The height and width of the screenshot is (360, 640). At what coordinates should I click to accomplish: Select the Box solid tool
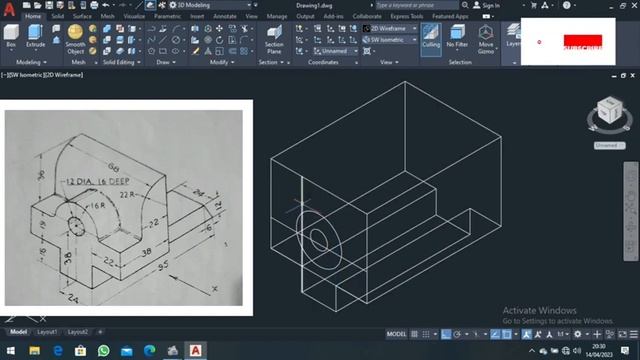11,37
